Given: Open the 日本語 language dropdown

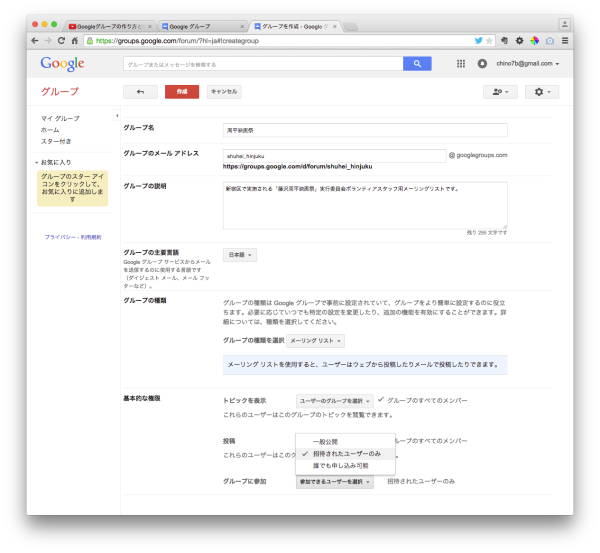Looking at the screenshot, I should tap(240, 255).
